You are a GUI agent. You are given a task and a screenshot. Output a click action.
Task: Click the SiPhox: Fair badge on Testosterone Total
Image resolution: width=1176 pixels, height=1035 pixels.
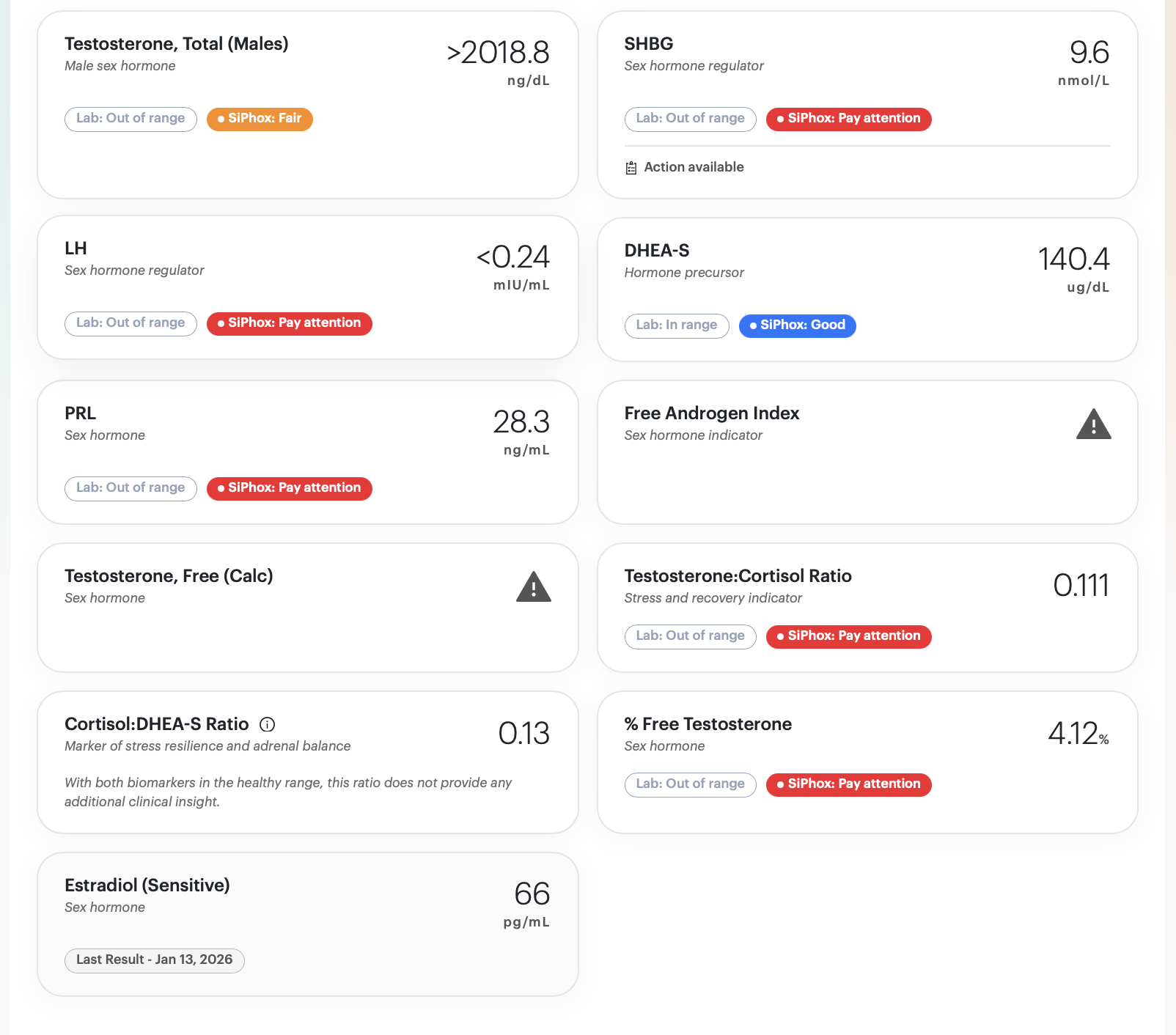pyautogui.click(x=260, y=119)
